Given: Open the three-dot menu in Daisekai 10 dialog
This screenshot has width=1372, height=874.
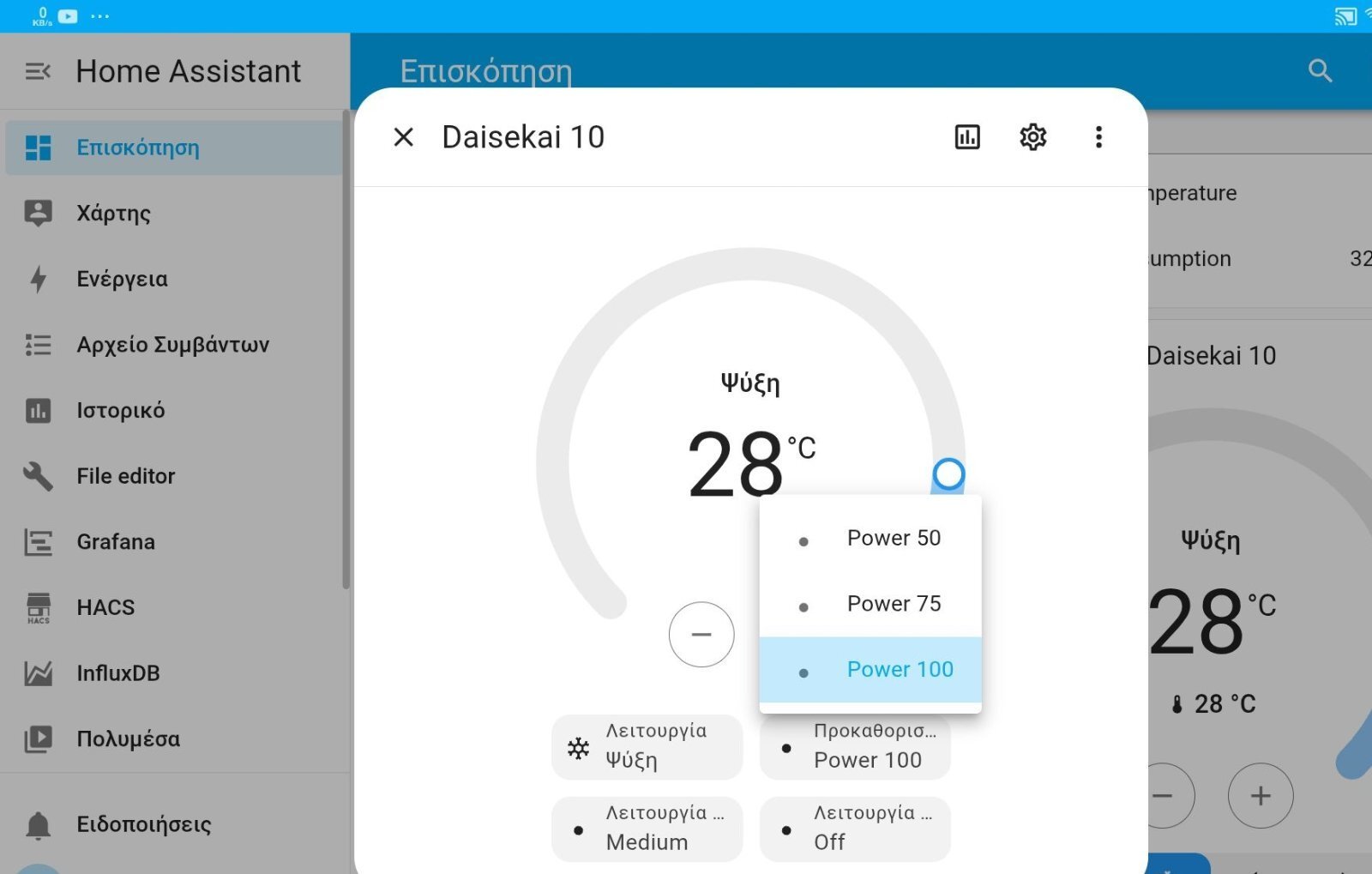Looking at the screenshot, I should [1098, 136].
